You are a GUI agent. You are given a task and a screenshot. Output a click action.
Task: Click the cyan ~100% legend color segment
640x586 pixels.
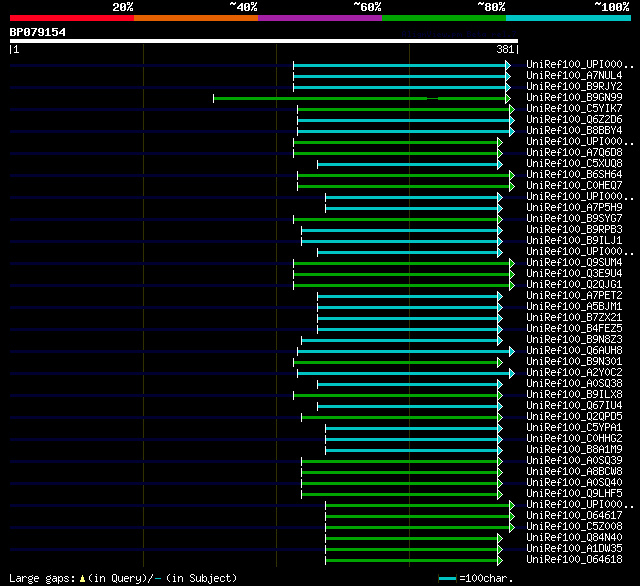pyautogui.click(x=569, y=18)
